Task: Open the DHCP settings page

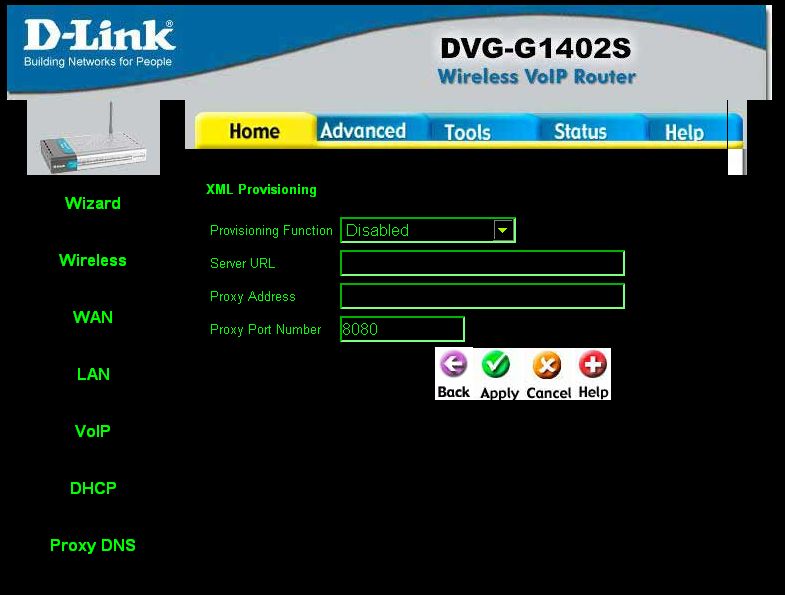Action: (x=93, y=488)
